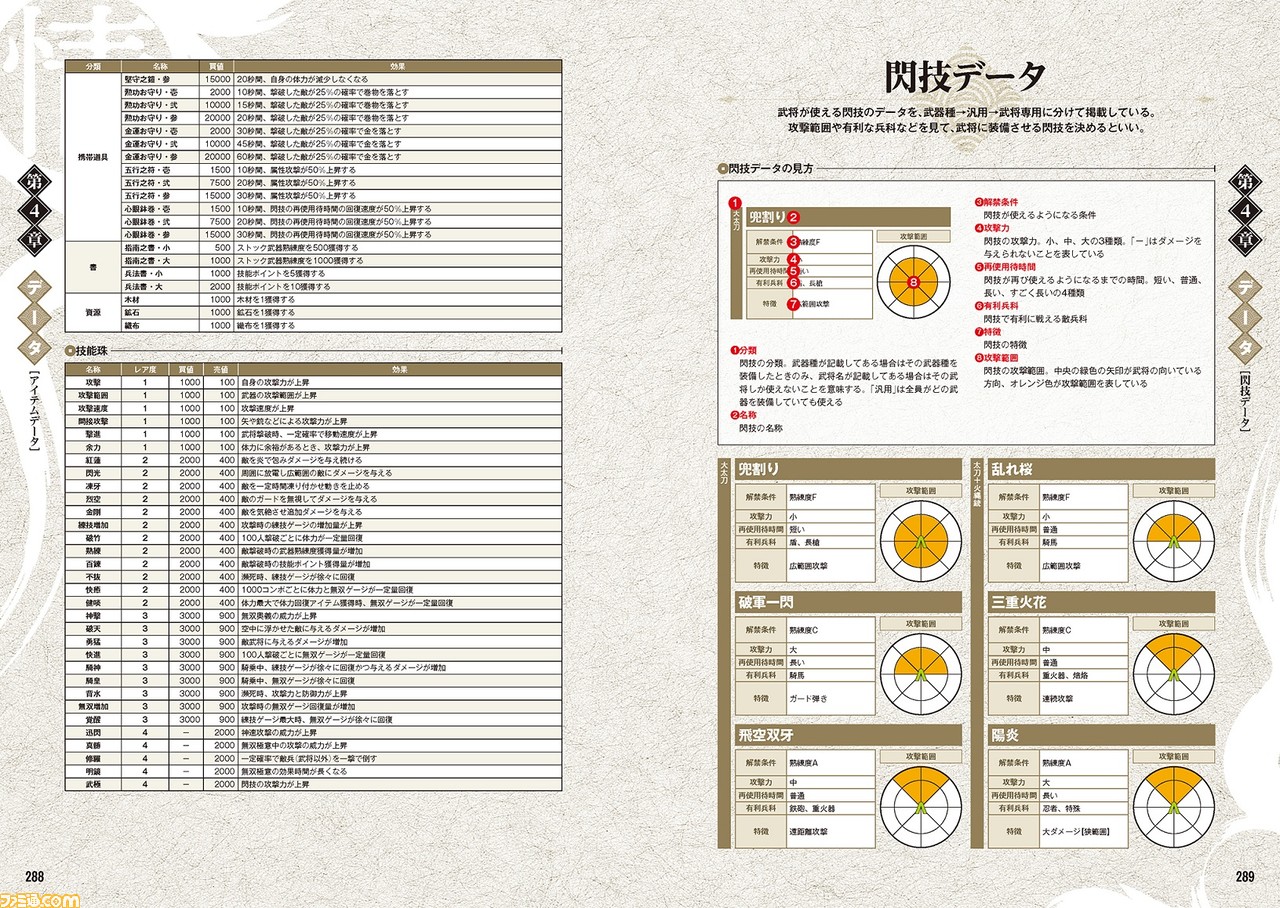
Task: Click the 武極 skill bead name
Action: [94, 783]
